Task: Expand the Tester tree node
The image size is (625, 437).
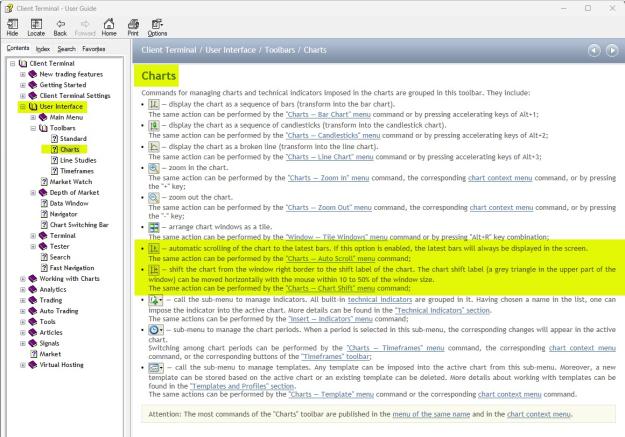Action: [33, 246]
